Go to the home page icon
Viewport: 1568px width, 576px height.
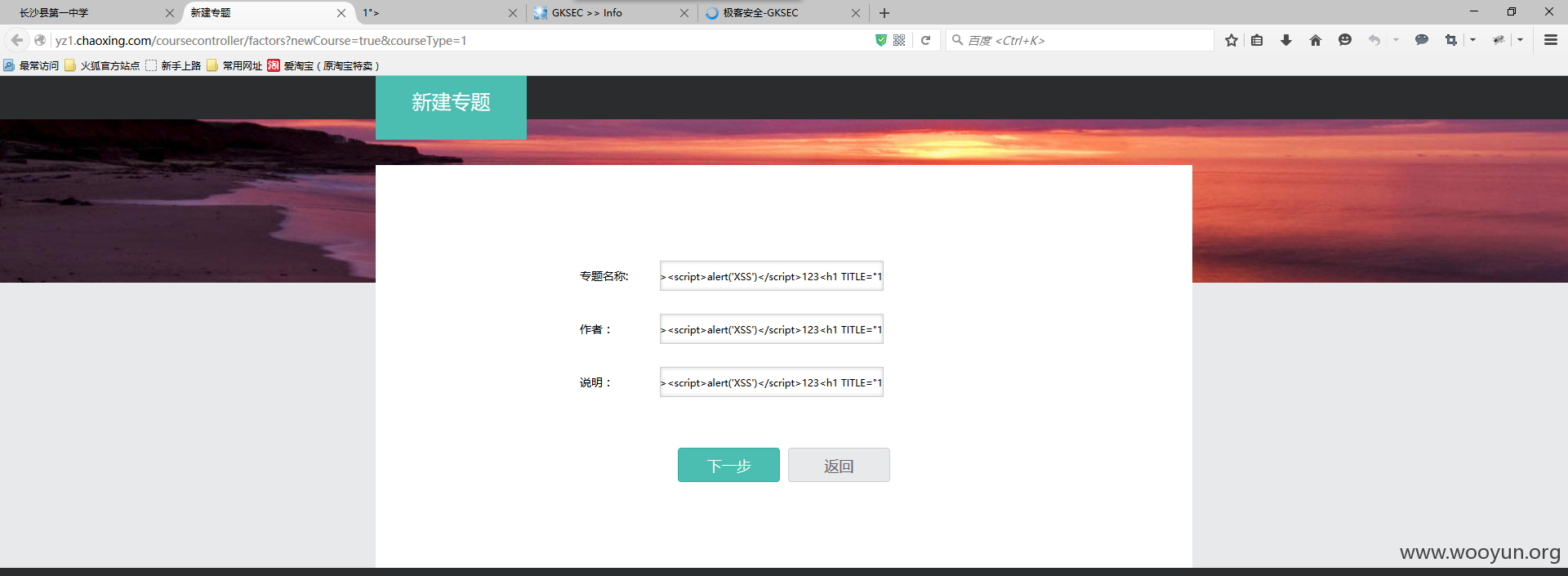click(x=1315, y=40)
